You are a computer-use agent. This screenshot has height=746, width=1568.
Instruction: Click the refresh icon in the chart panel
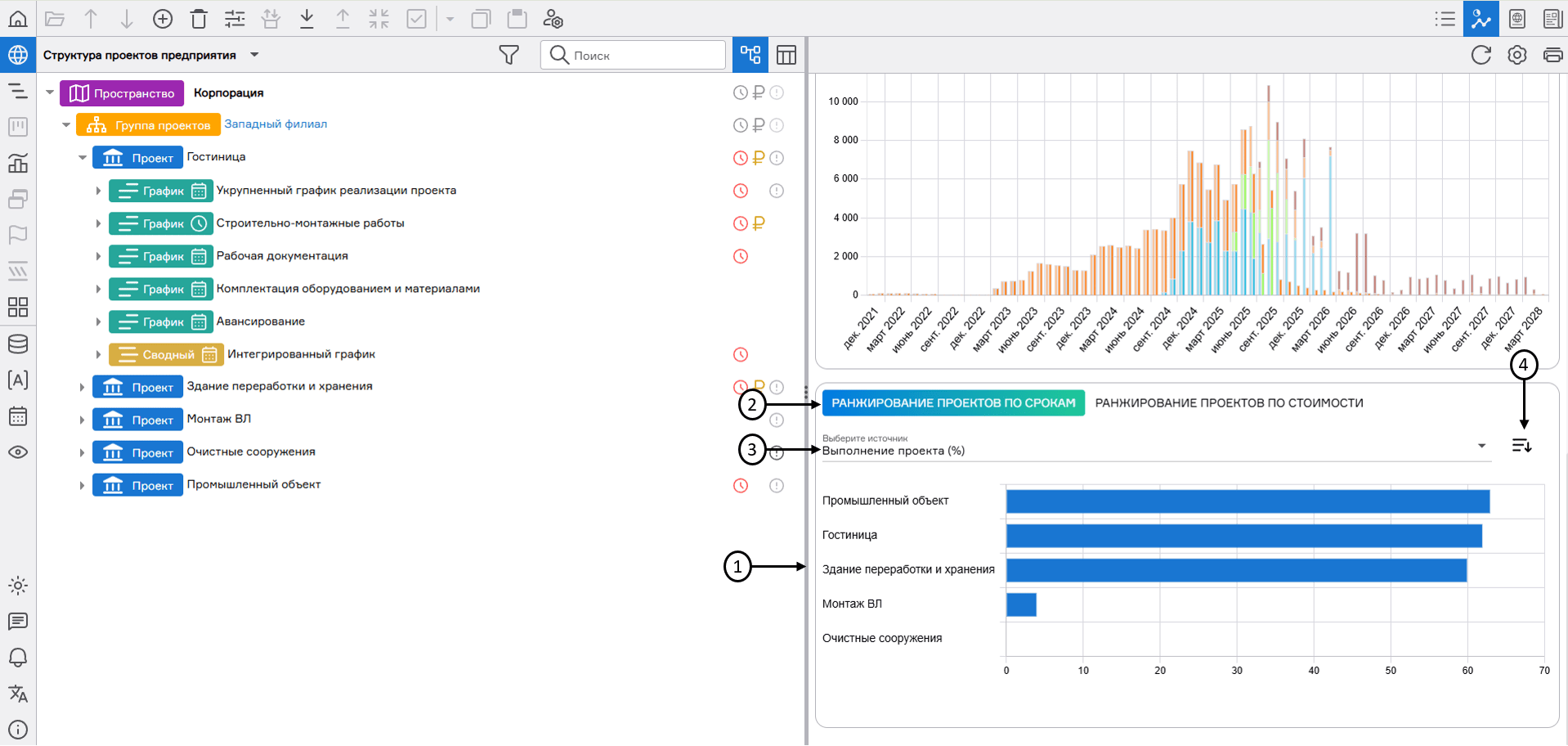[1481, 55]
